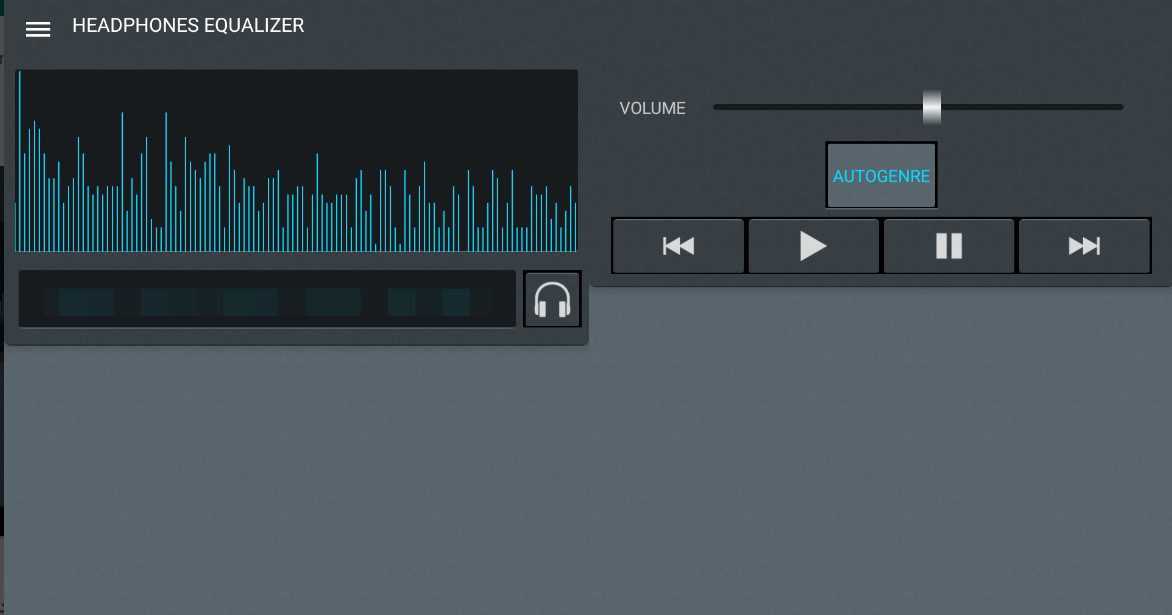Viewport: 1172px width, 615px height.
Task: Click the HEADPHONES EQUALIZER title
Action: coord(188,26)
